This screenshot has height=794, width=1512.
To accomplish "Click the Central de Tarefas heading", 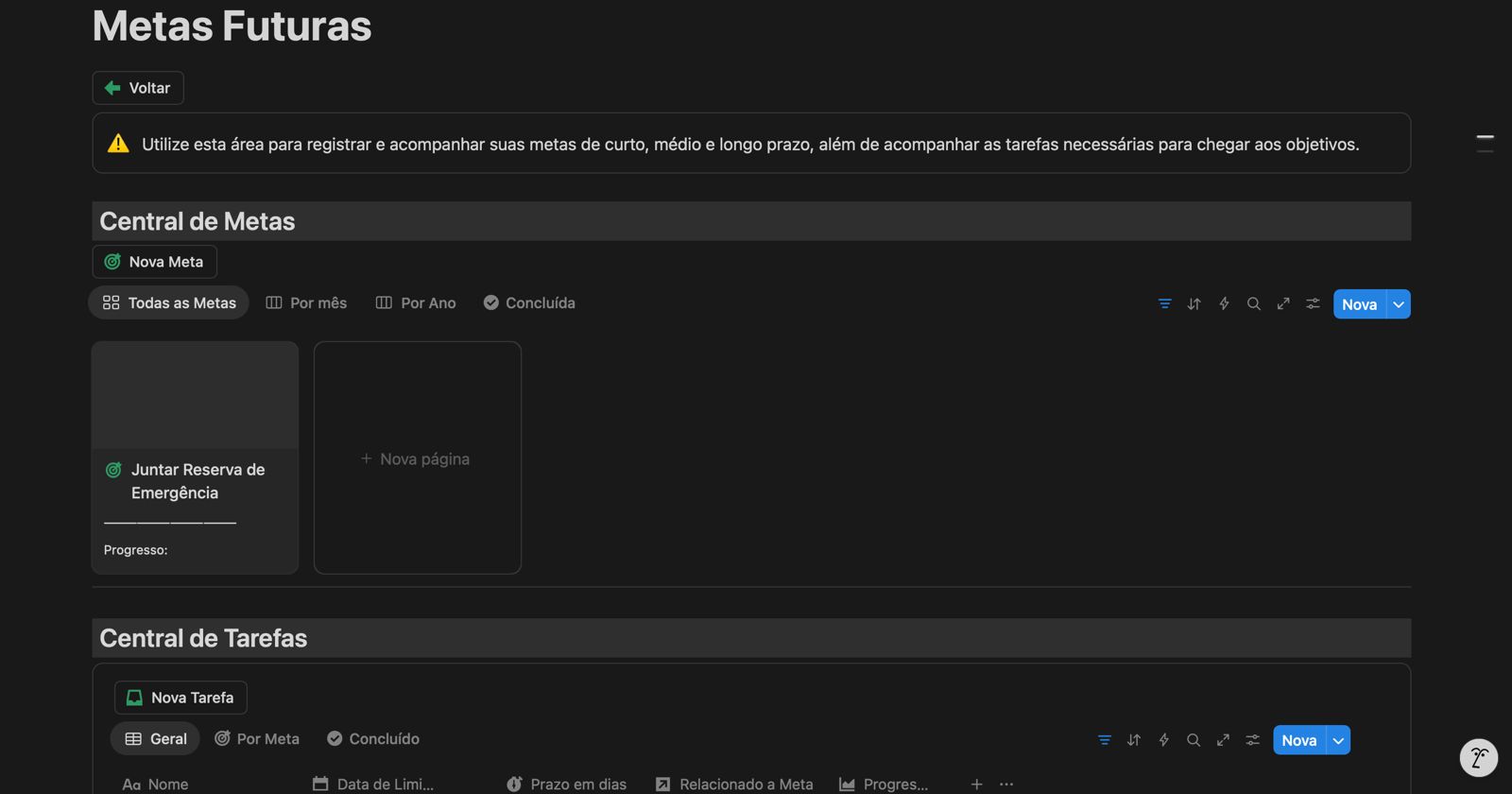I will pyautogui.click(x=203, y=638).
